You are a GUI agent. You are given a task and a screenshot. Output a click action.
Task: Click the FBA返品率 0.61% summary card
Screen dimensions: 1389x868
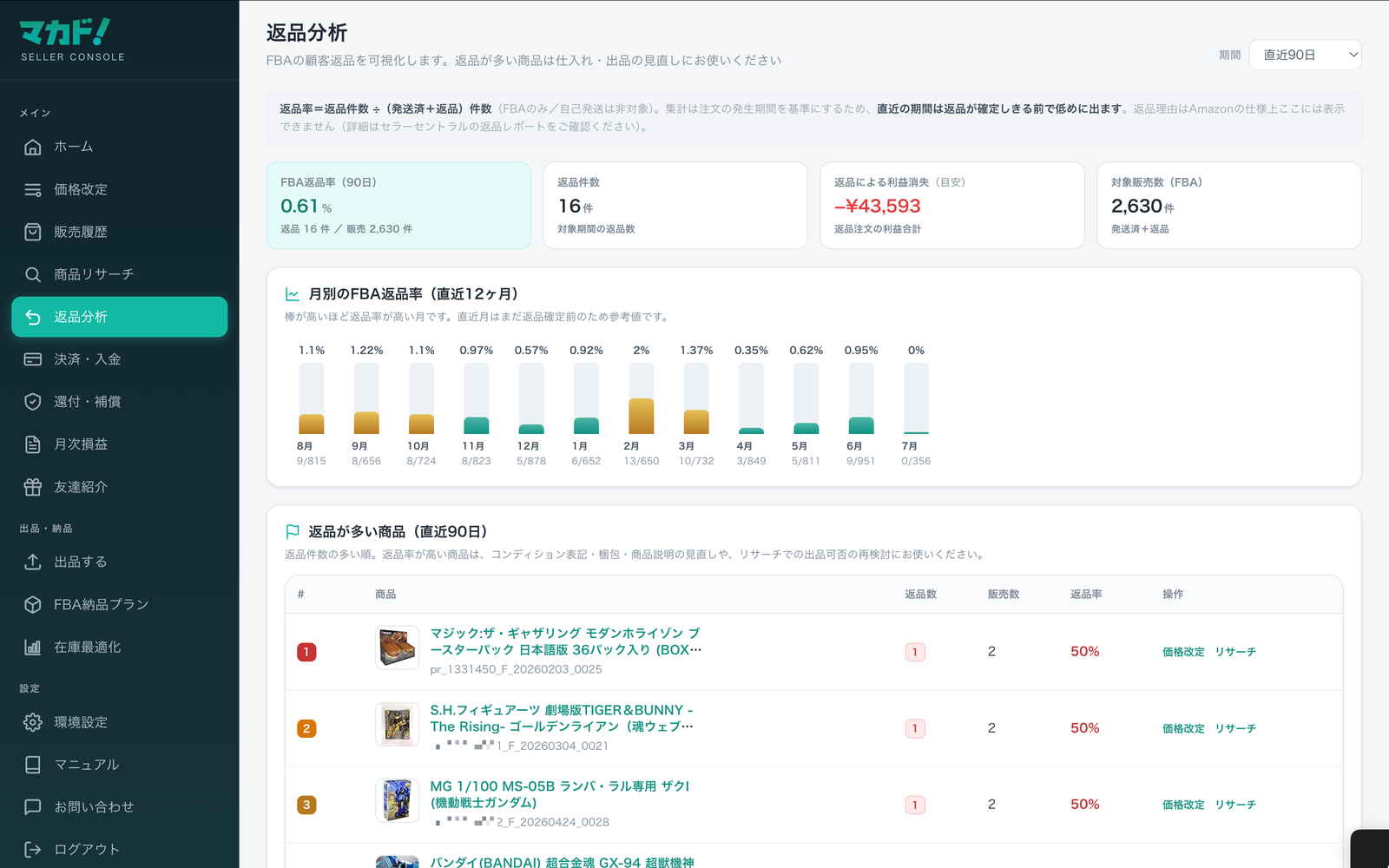point(398,206)
